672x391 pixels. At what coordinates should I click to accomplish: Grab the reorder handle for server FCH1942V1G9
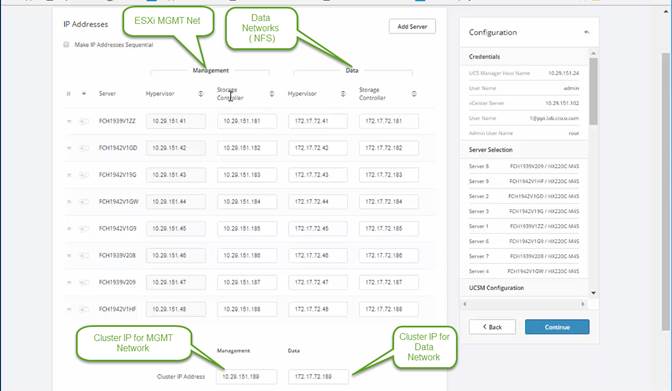click(69, 229)
